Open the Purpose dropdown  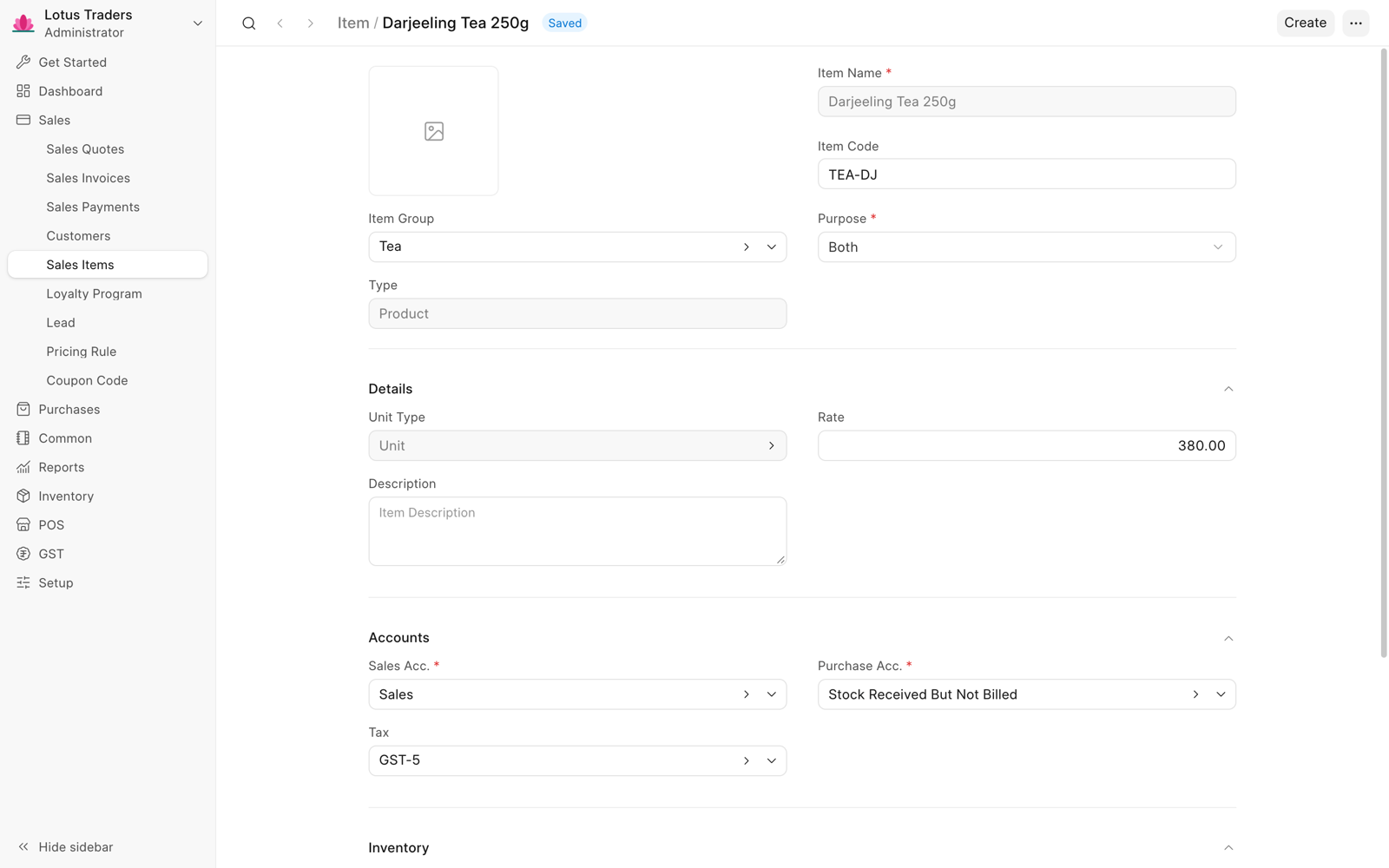click(1027, 247)
